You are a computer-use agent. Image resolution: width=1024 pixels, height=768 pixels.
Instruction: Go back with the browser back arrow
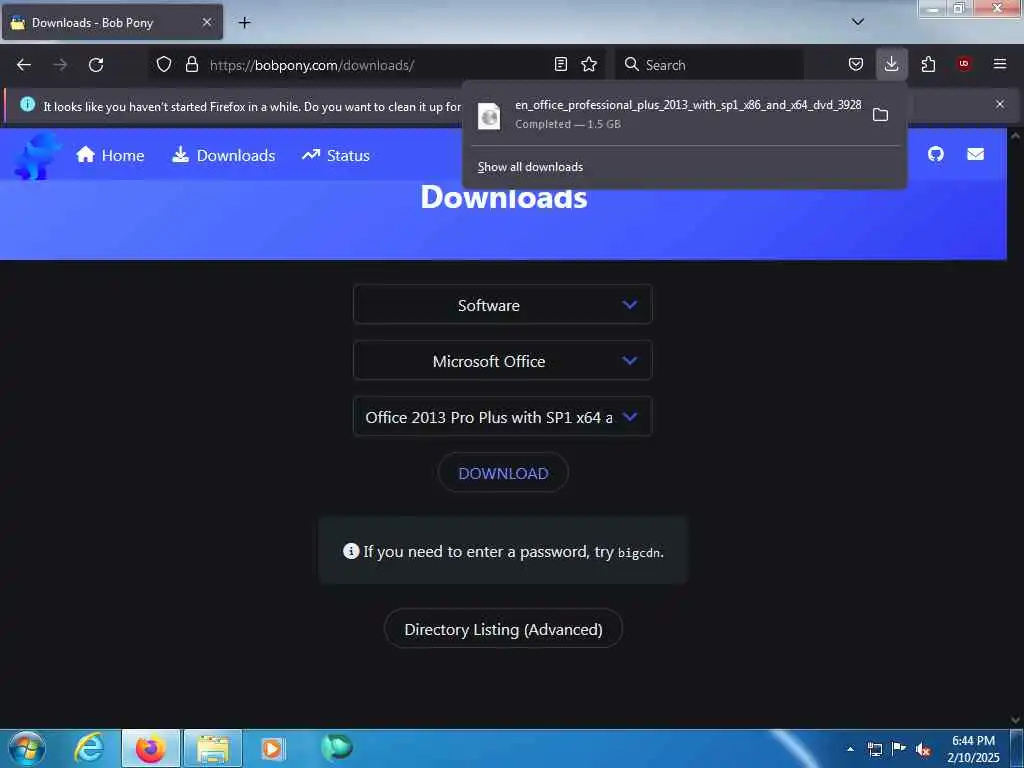pos(24,65)
